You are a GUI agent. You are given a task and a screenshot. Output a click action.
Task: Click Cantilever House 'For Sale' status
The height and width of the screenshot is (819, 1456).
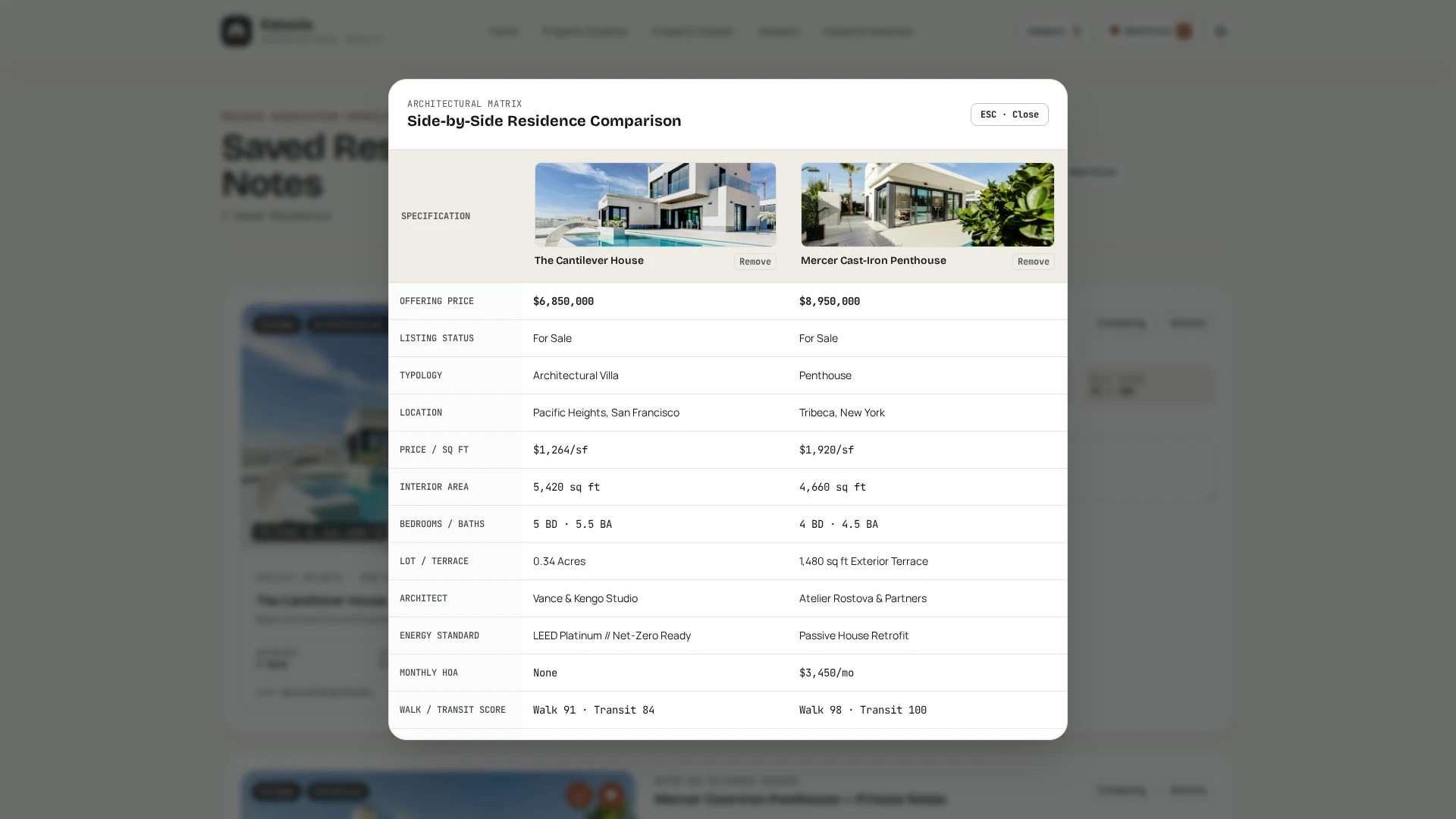[x=552, y=338]
